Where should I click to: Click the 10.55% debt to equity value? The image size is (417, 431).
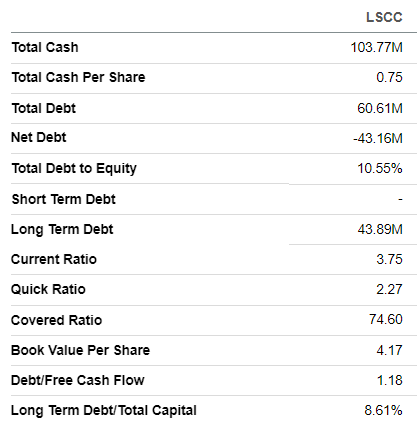click(x=380, y=168)
